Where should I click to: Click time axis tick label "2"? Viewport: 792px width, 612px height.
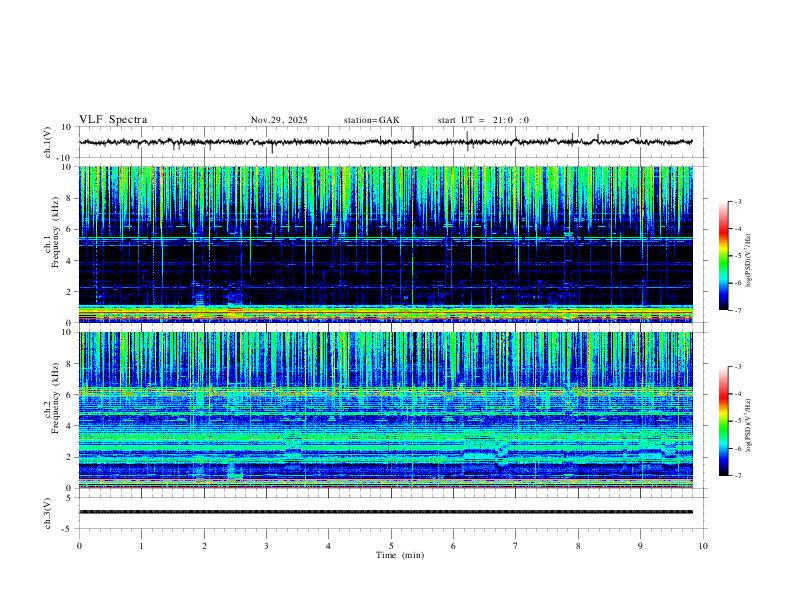(x=204, y=546)
